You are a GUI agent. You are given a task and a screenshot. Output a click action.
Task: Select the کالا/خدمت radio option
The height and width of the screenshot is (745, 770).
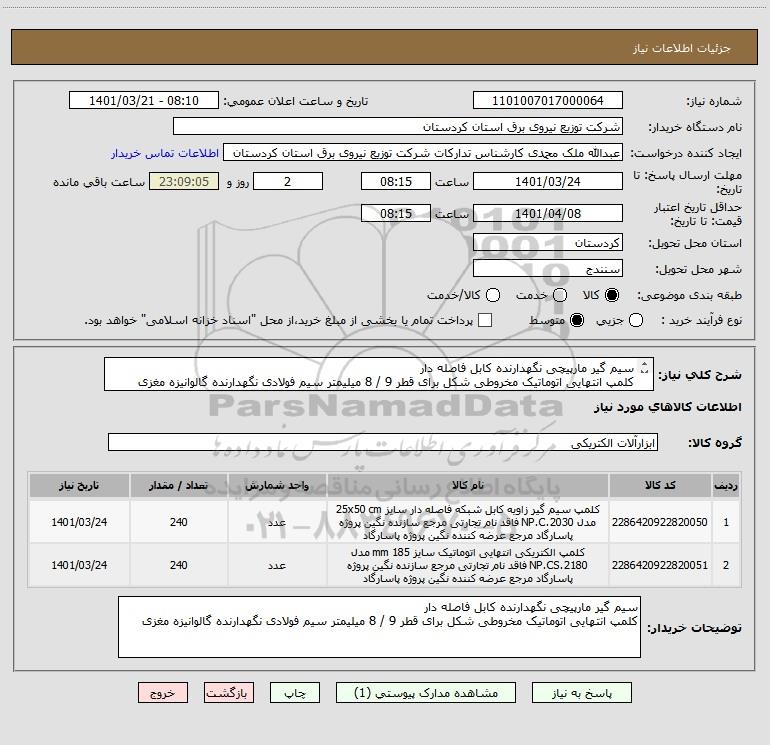(x=493, y=295)
